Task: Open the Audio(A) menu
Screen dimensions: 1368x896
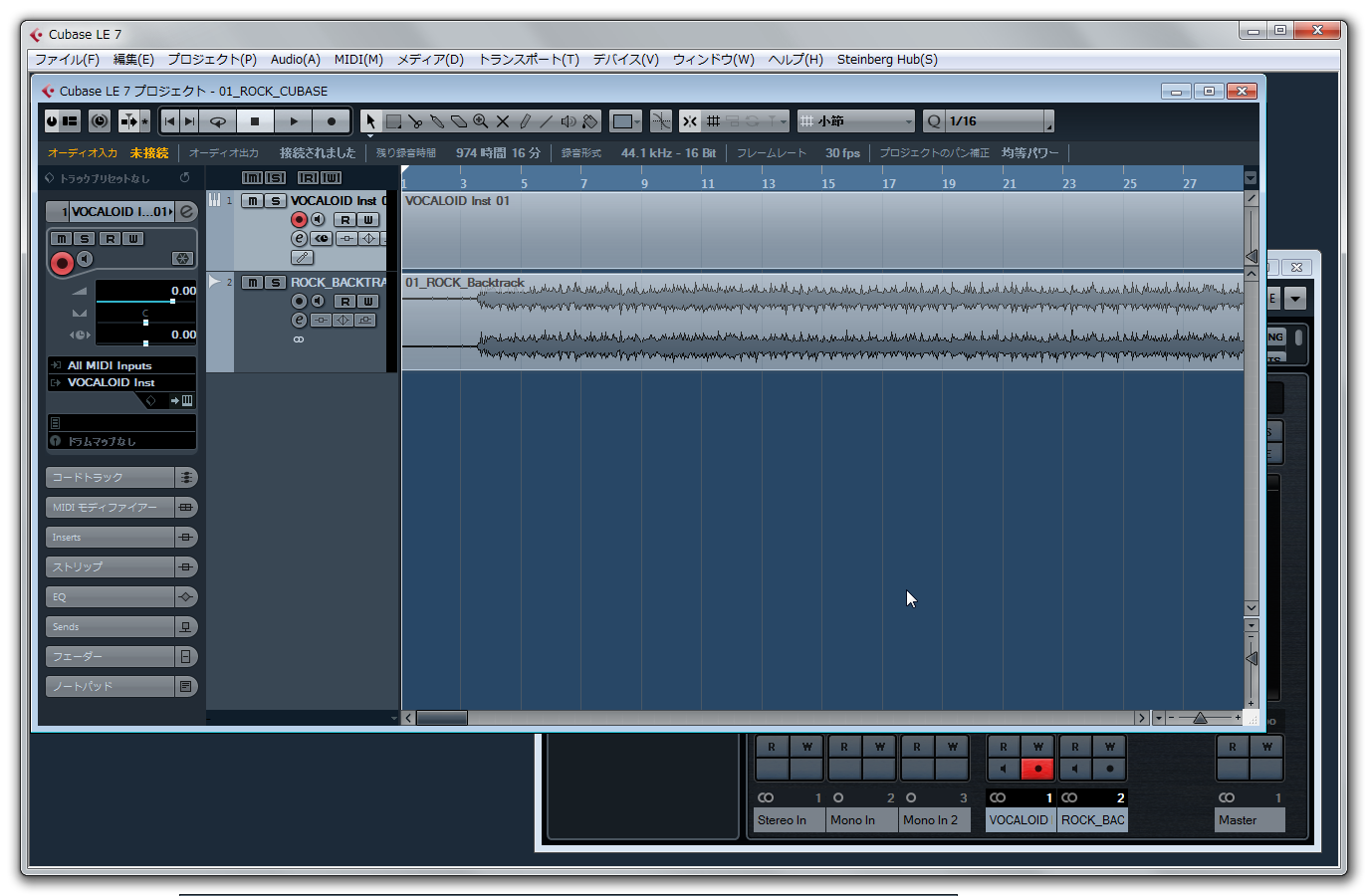Action: tap(296, 60)
